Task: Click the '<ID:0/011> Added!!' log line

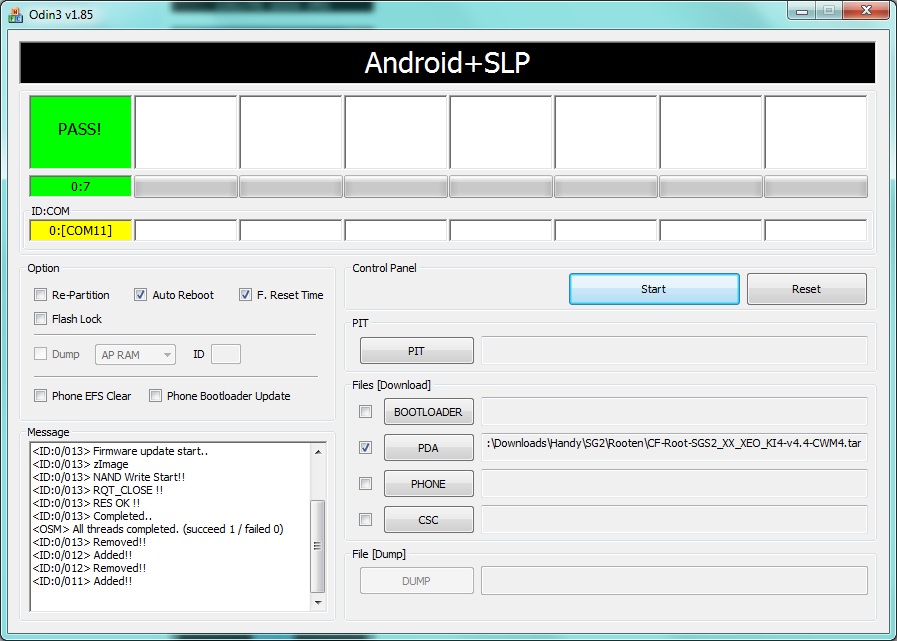Action: pyautogui.click(x=82, y=581)
